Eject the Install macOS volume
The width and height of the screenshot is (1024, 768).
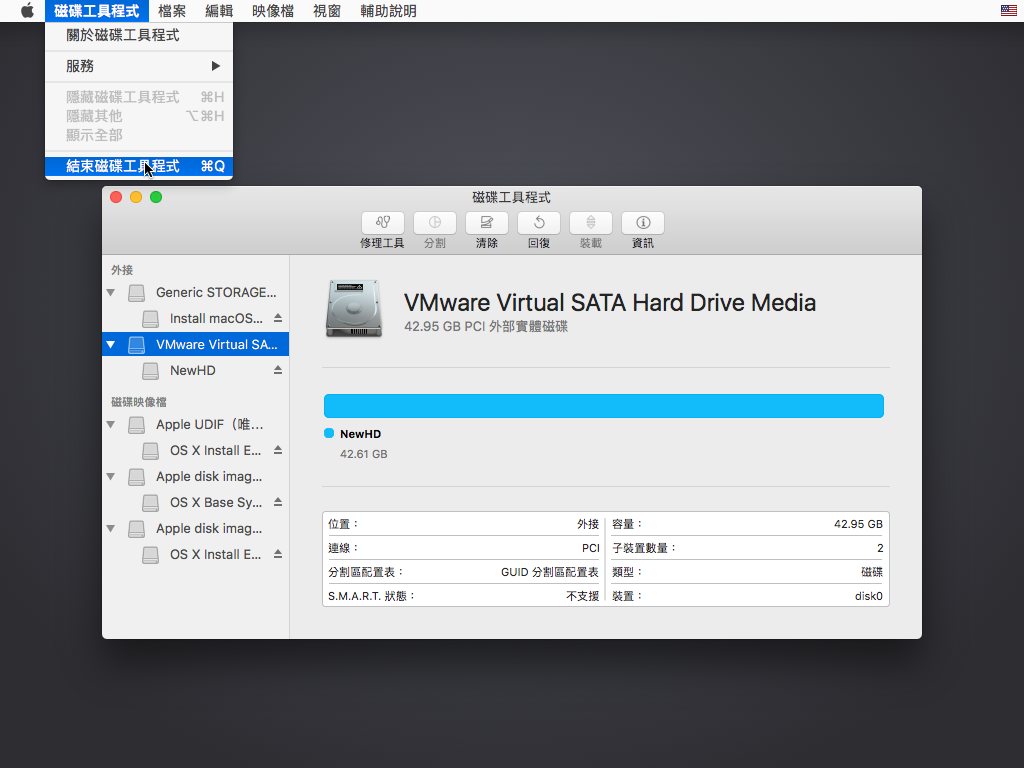click(x=278, y=318)
